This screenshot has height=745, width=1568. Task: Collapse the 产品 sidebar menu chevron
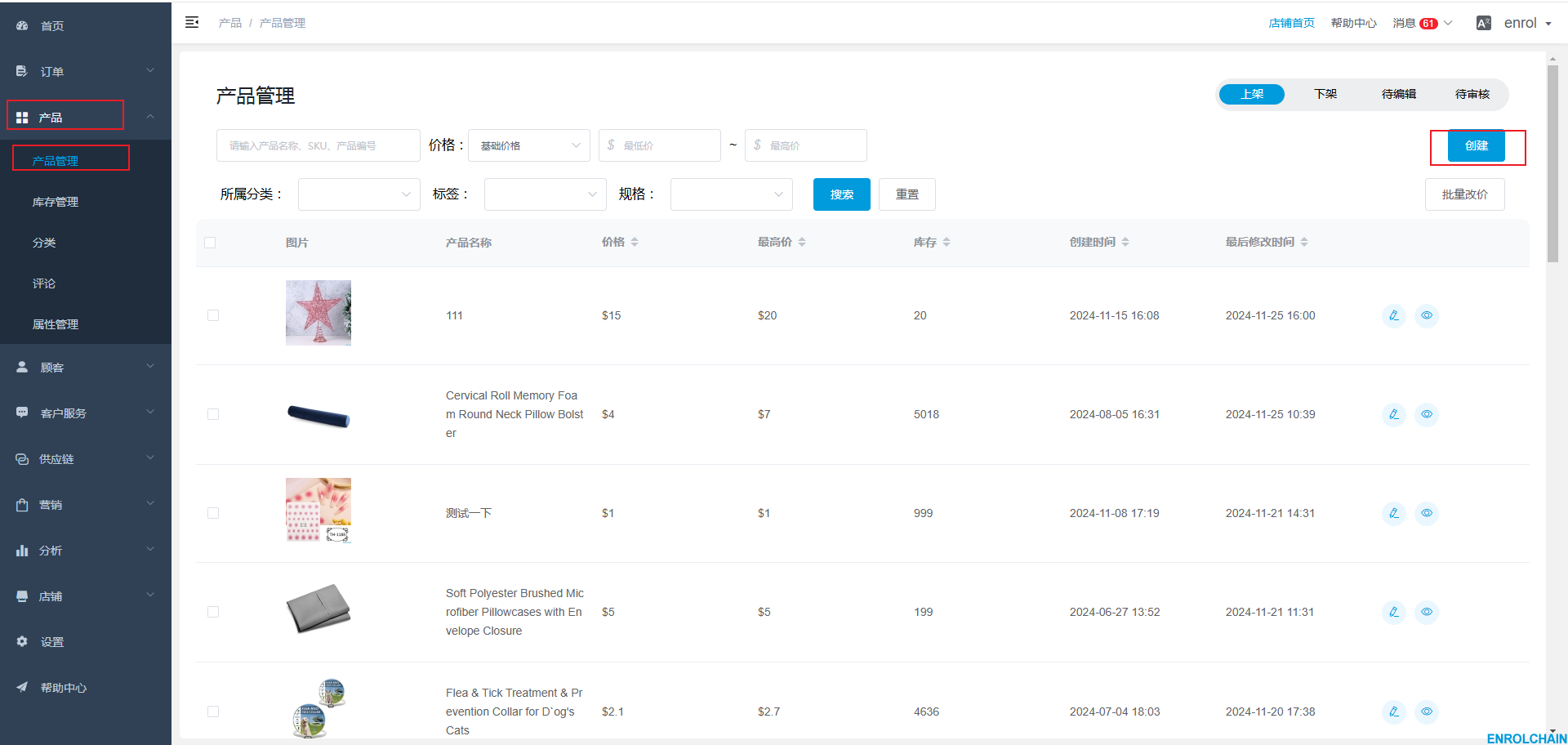(150, 117)
